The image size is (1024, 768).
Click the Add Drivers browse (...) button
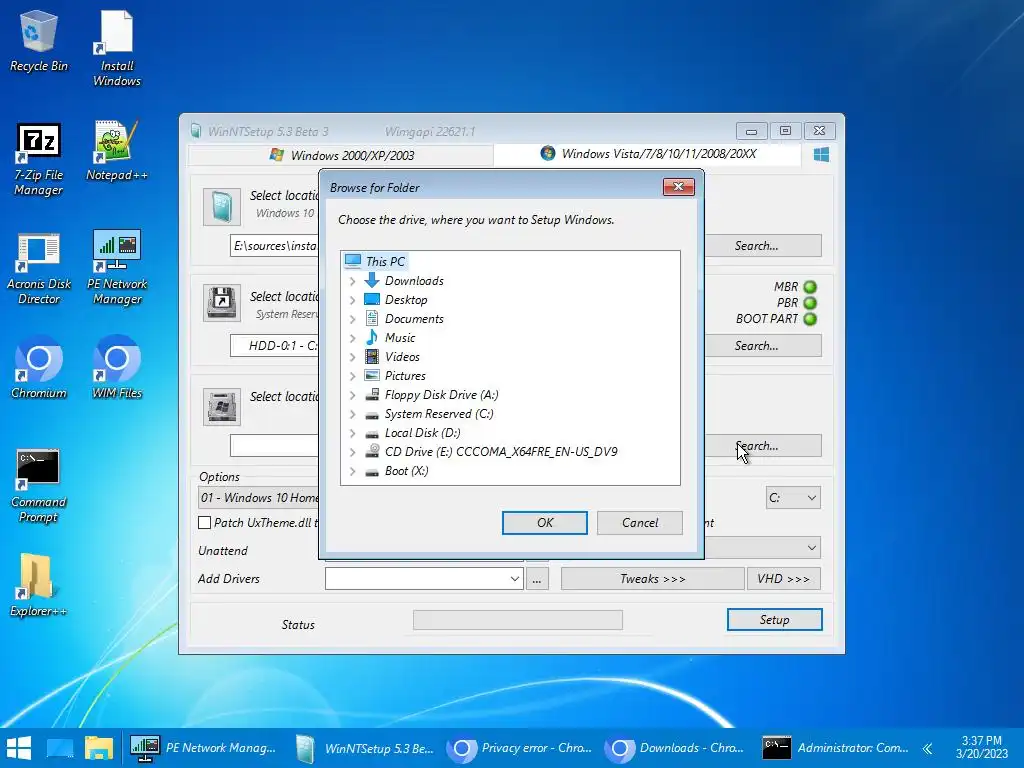coord(537,579)
